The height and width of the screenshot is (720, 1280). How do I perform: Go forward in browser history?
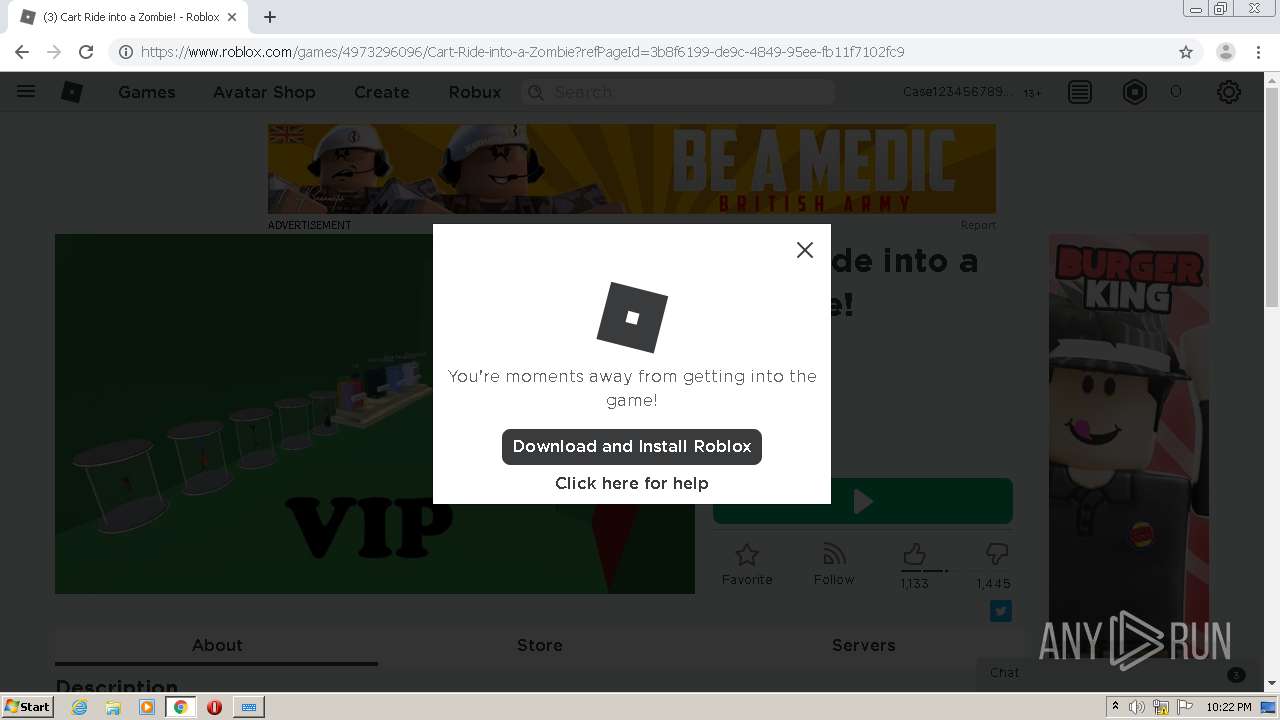point(54,52)
